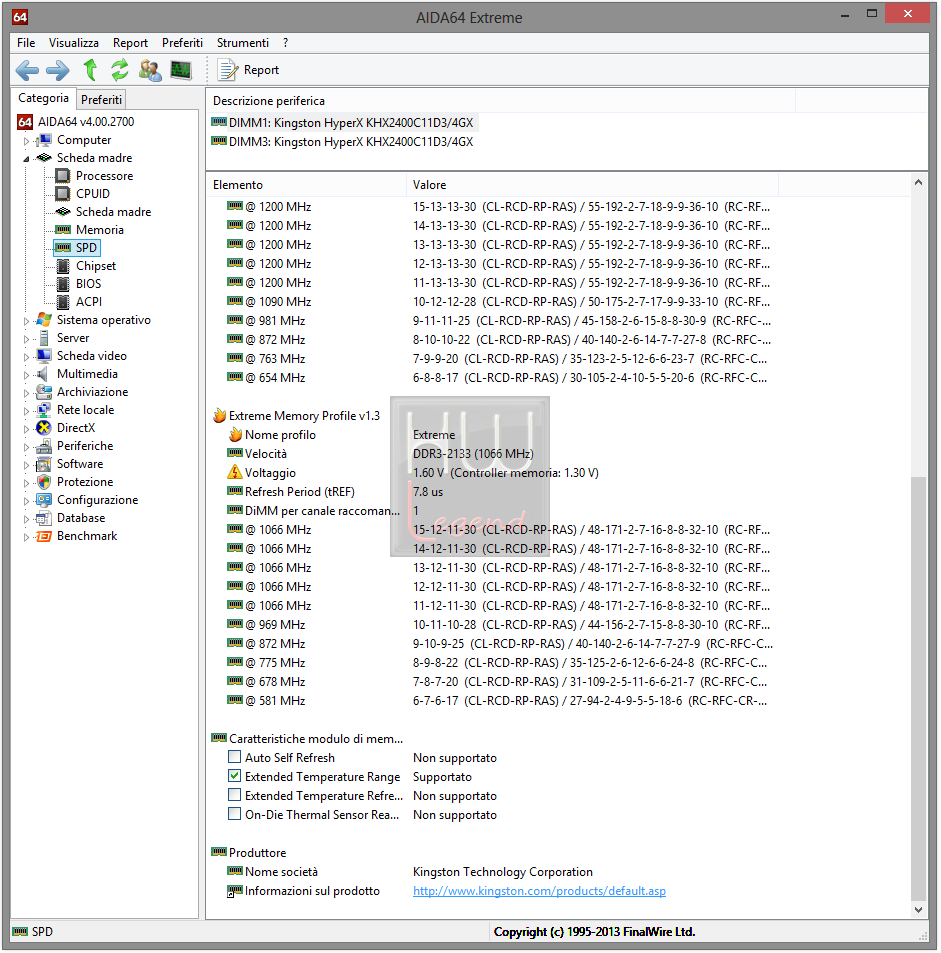Click the Report document icon in toolbar
This screenshot has width=941, height=953.
pos(228,70)
